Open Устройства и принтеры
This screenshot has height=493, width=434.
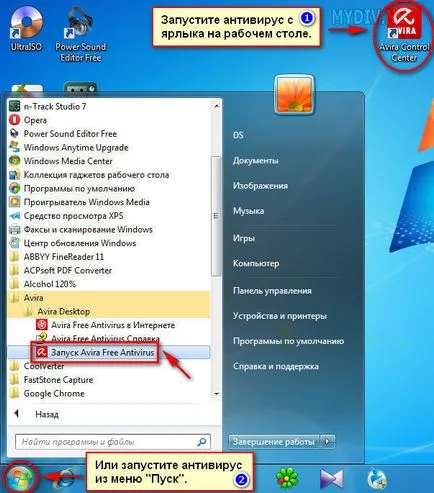pyautogui.click(x=280, y=316)
